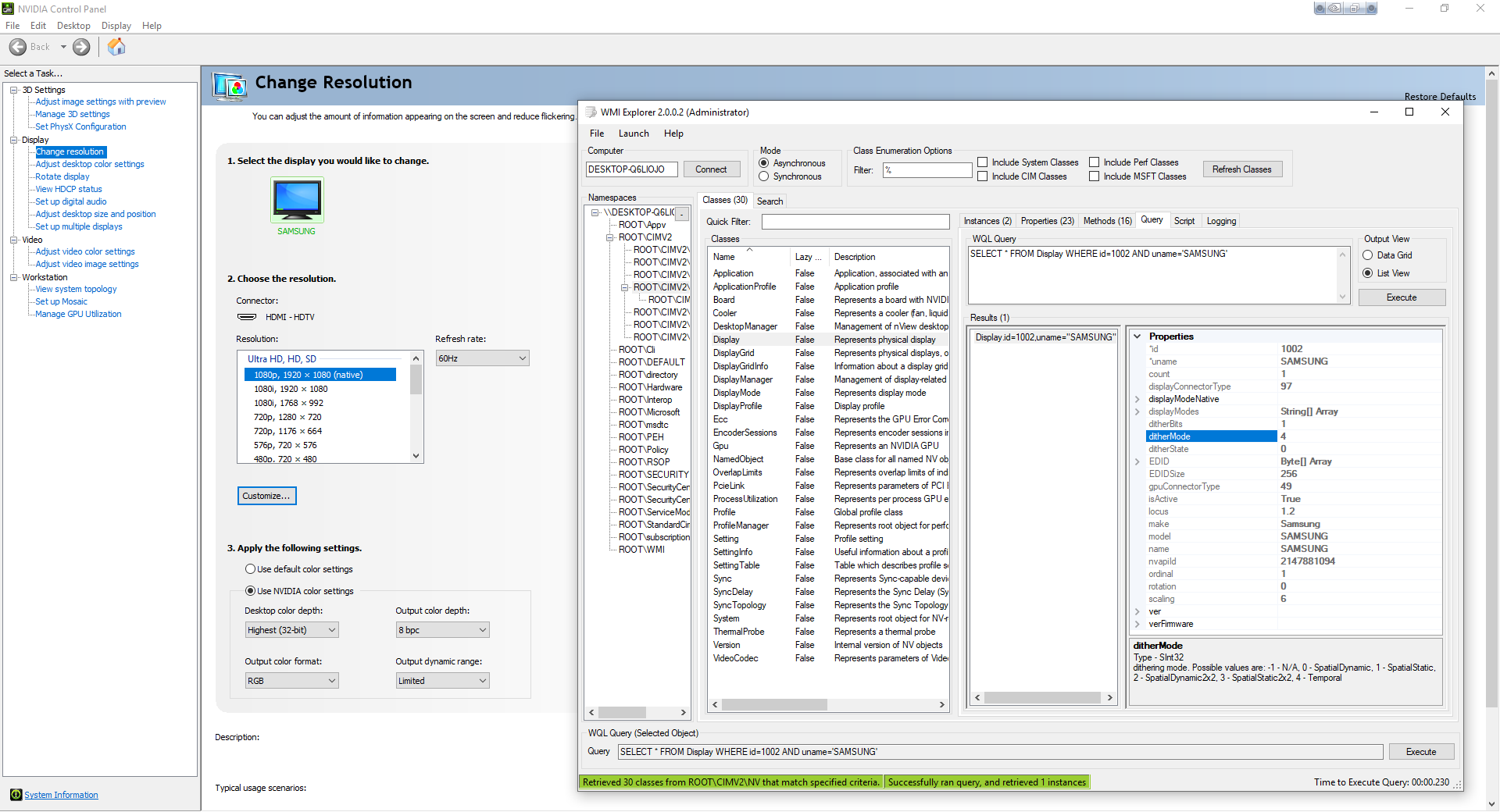The width and height of the screenshot is (1500, 812).
Task: Select the DisplayMode class row
Action: pos(828,393)
